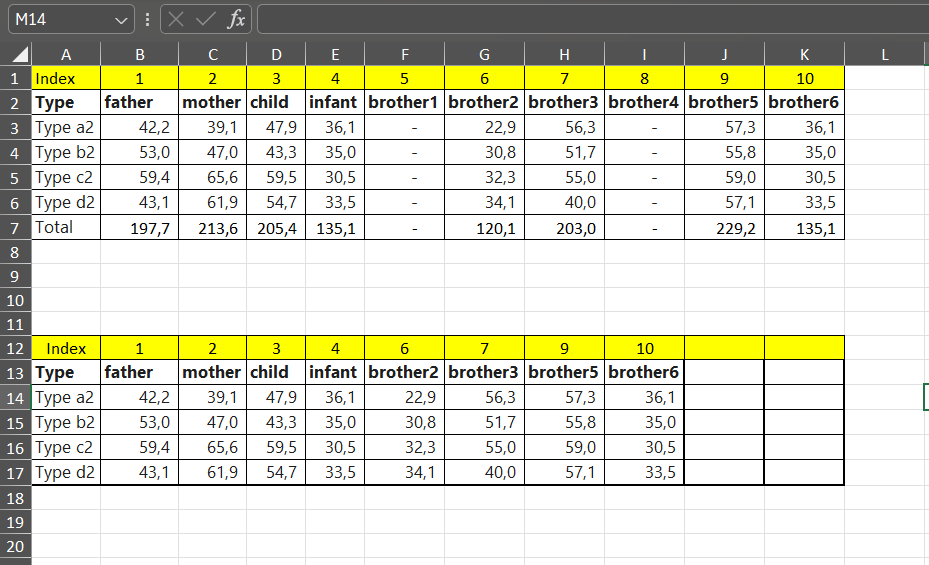The image size is (929, 565).
Task: Select row 12 header
Action: tap(15, 348)
